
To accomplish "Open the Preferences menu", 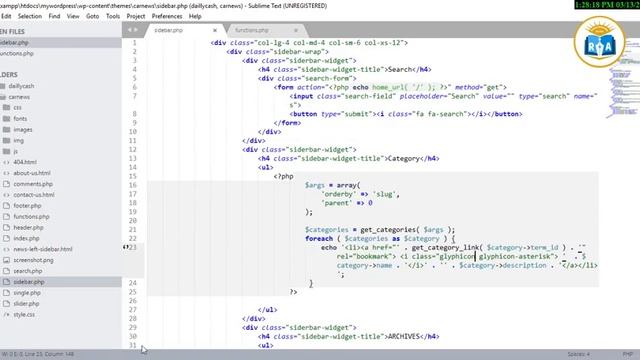I will (x=167, y=16).
